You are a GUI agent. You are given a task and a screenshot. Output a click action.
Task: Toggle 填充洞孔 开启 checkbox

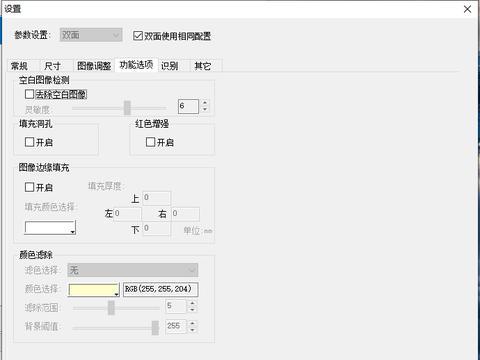click(29, 142)
